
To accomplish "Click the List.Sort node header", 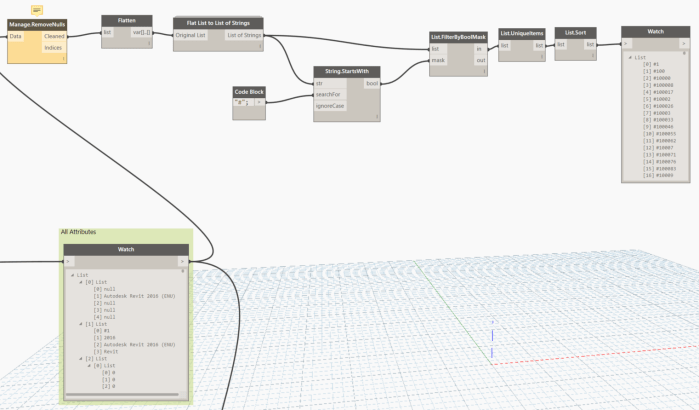I will coord(576,32).
